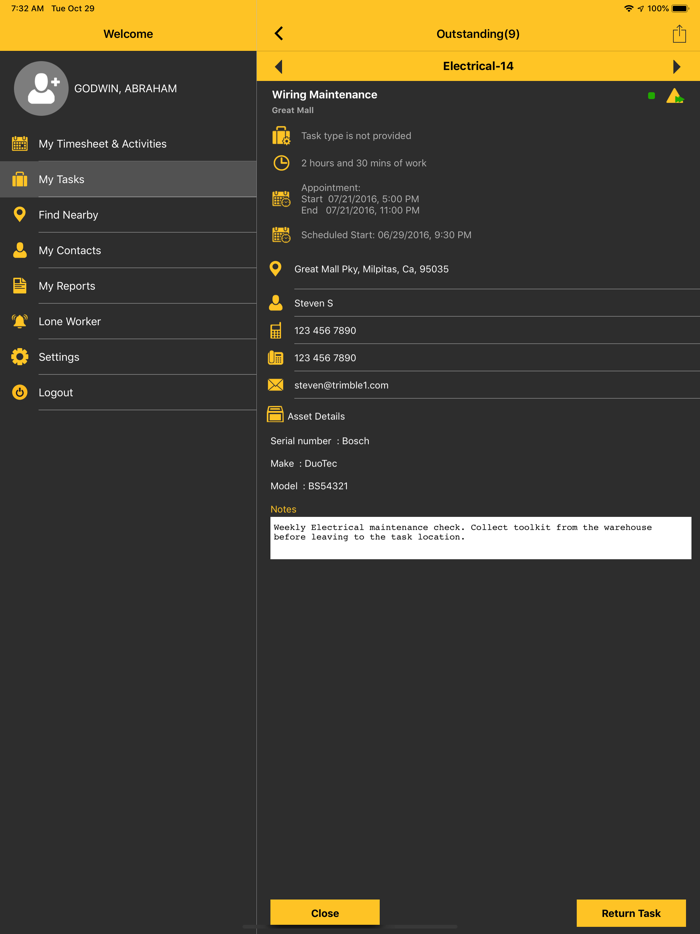Click the task type briefcase icon
Image resolution: width=700 pixels, height=934 pixels.
coord(281,136)
